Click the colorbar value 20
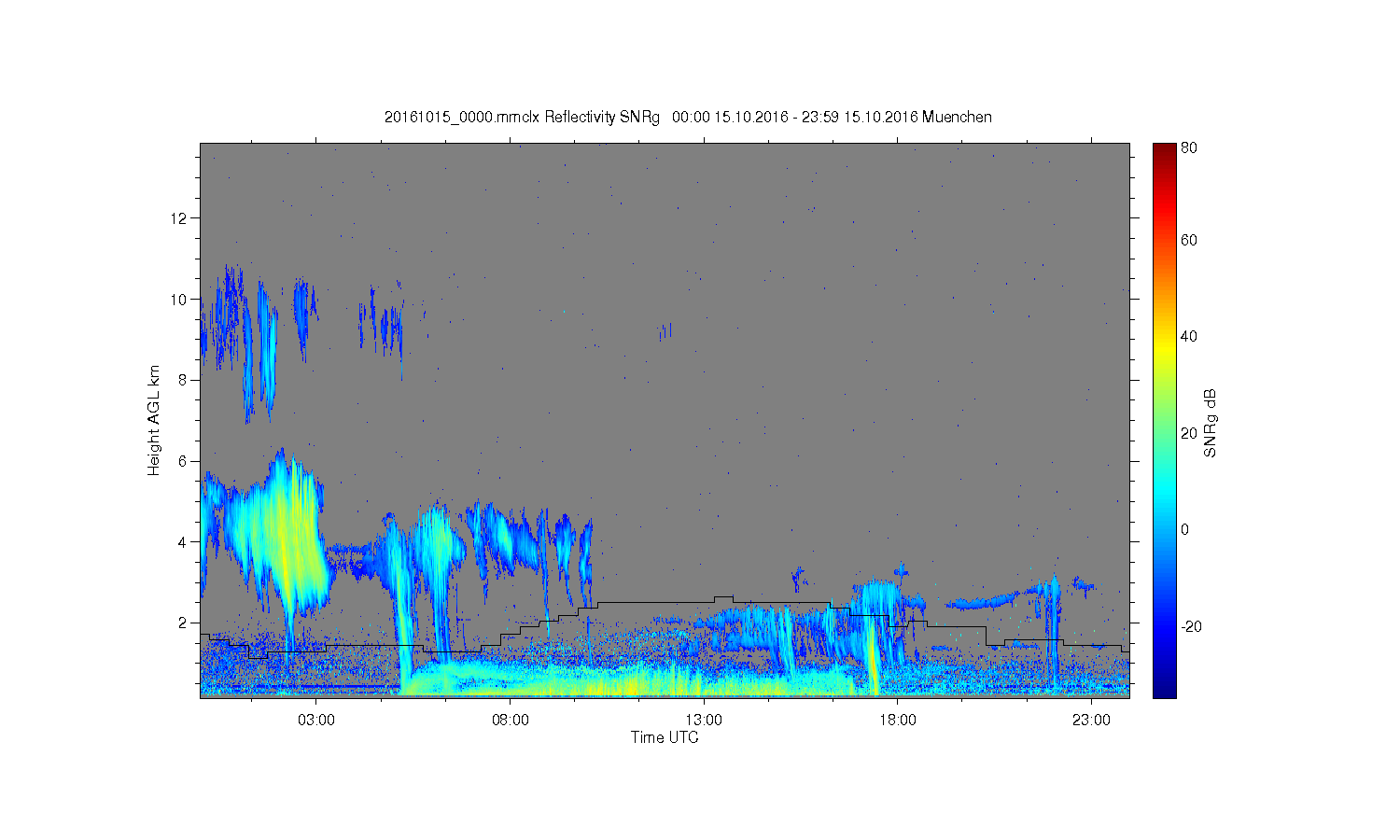This screenshot has width=1400, height=840. pyautogui.click(x=1188, y=433)
